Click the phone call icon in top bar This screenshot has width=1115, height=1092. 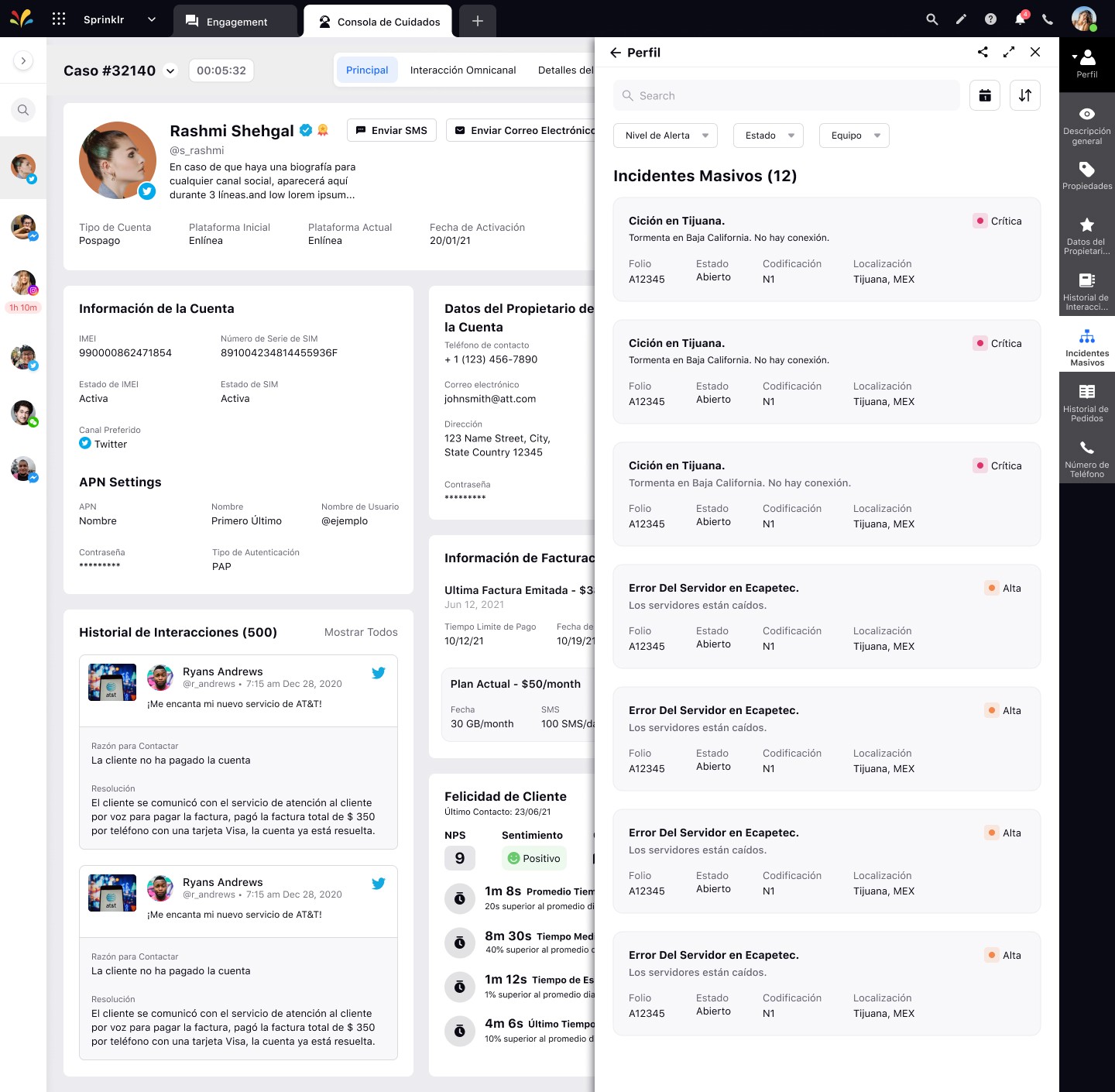tap(1048, 19)
